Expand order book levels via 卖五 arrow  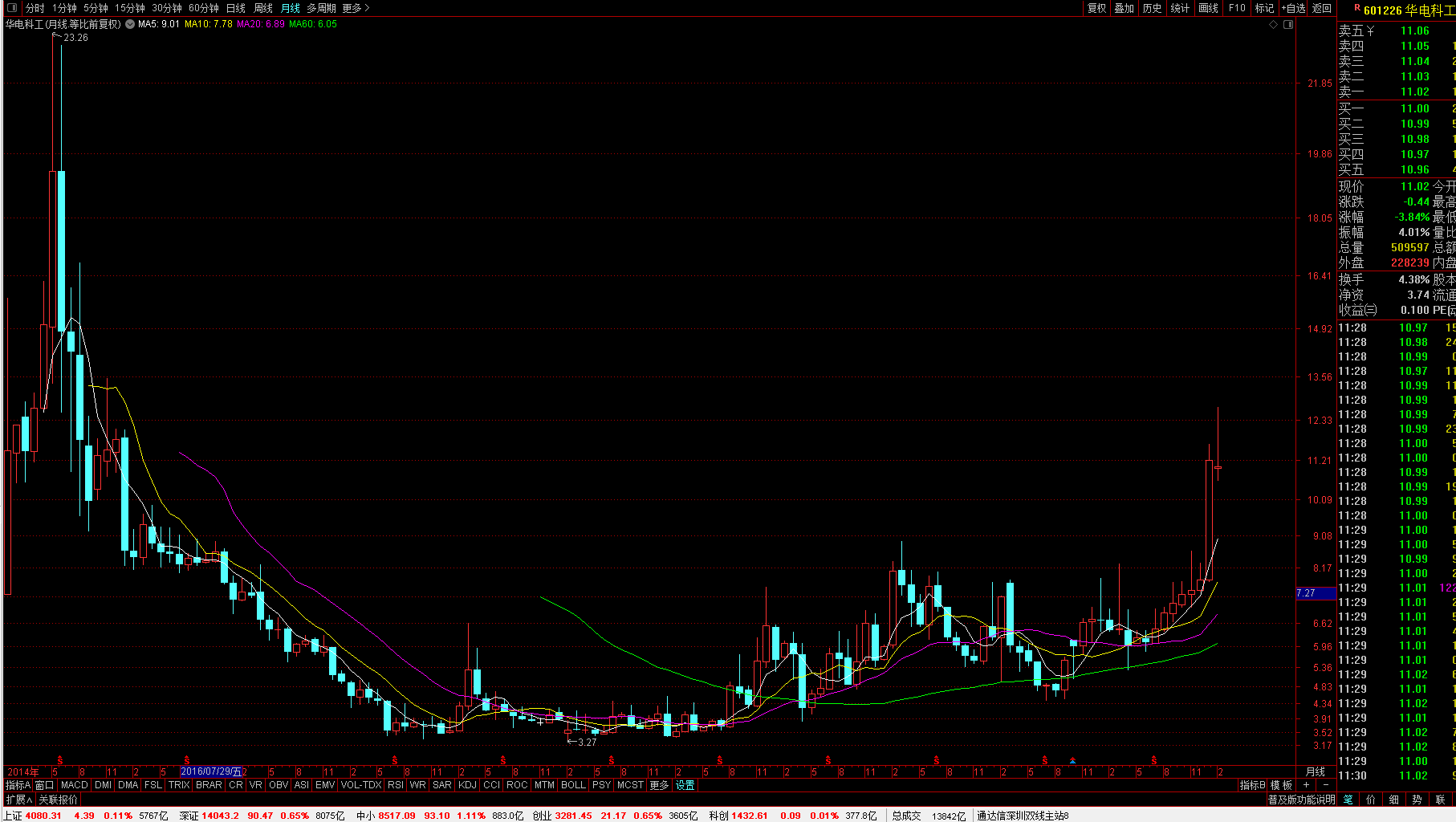(x=1370, y=31)
